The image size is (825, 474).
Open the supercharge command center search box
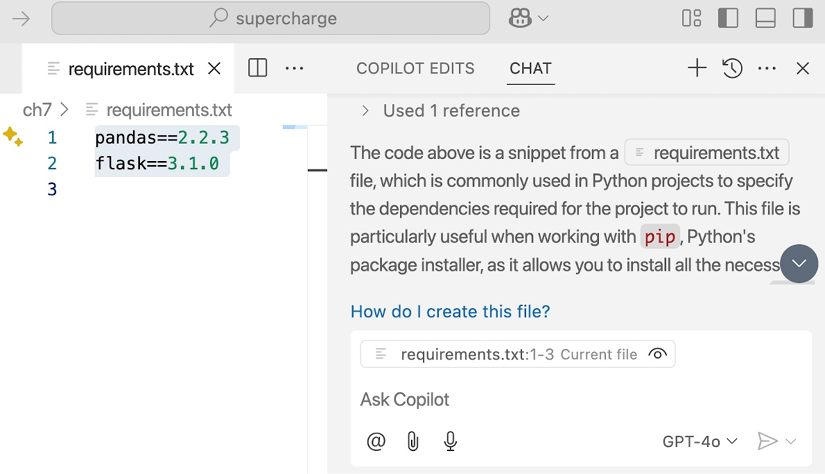(270, 18)
